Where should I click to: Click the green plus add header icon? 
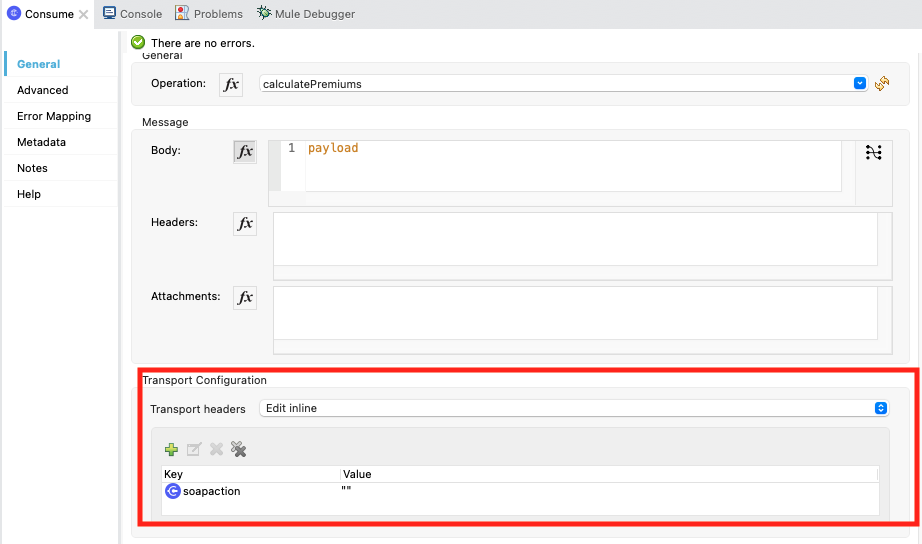point(171,449)
